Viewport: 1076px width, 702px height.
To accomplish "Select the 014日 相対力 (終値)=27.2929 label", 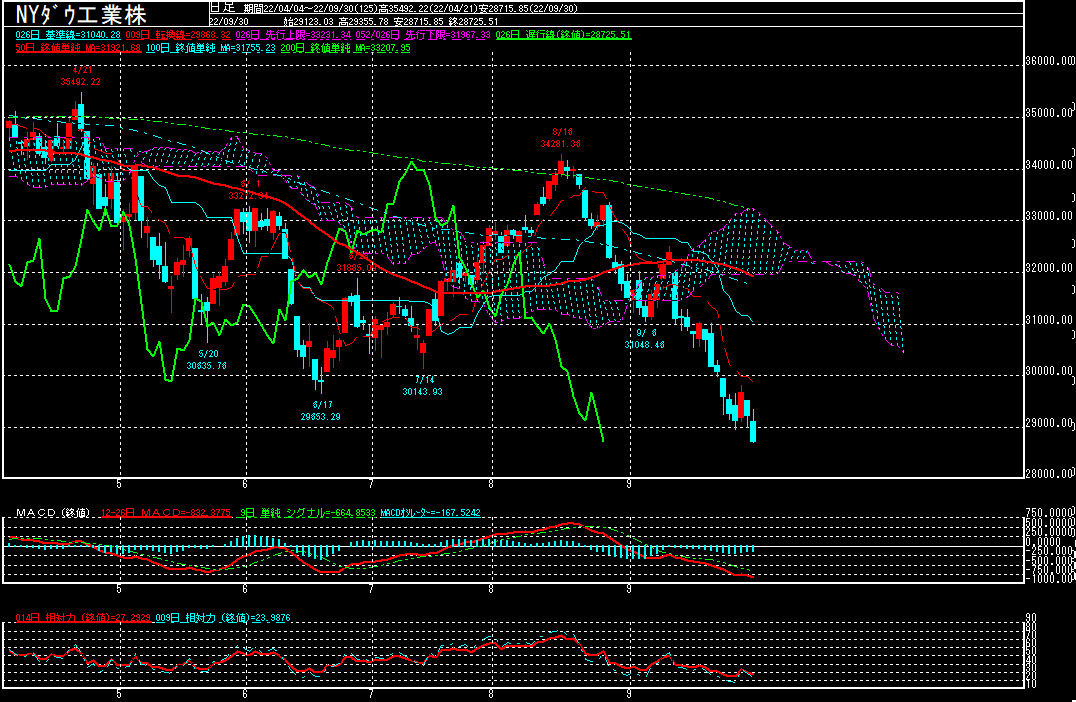I will [x=83, y=618].
